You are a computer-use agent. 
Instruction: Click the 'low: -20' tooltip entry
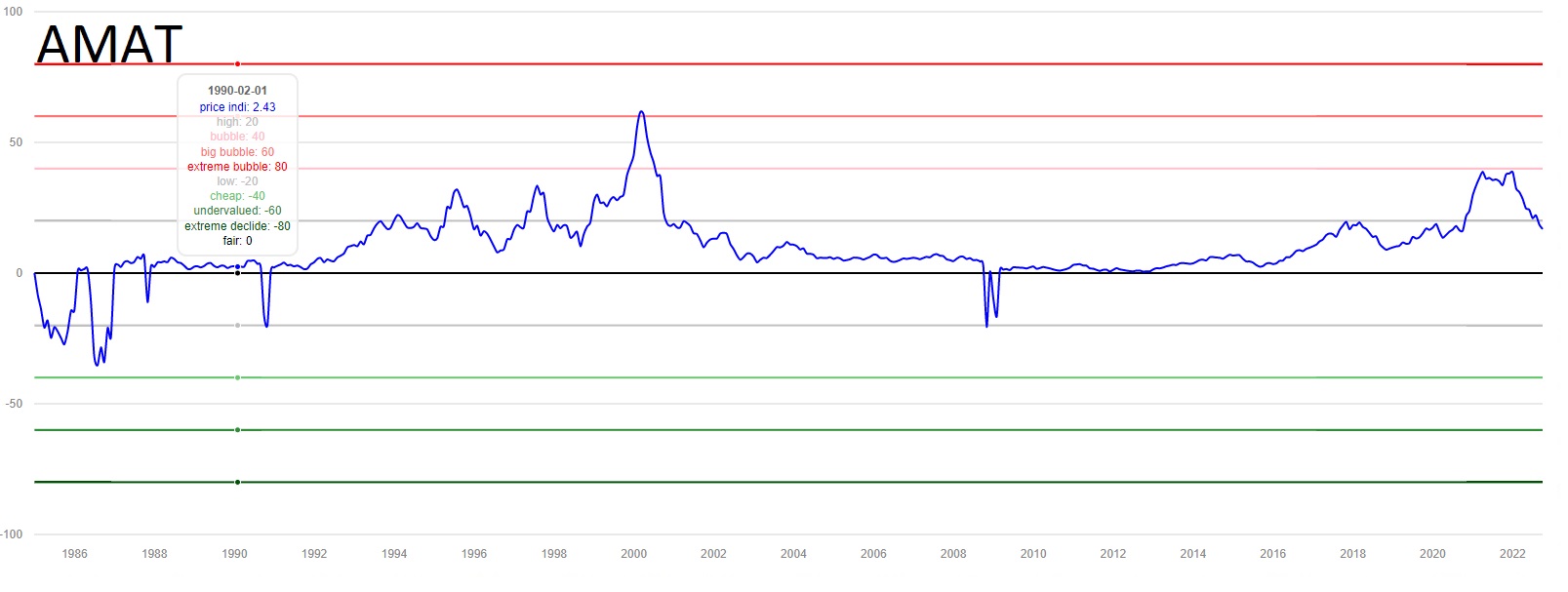(x=237, y=181)
